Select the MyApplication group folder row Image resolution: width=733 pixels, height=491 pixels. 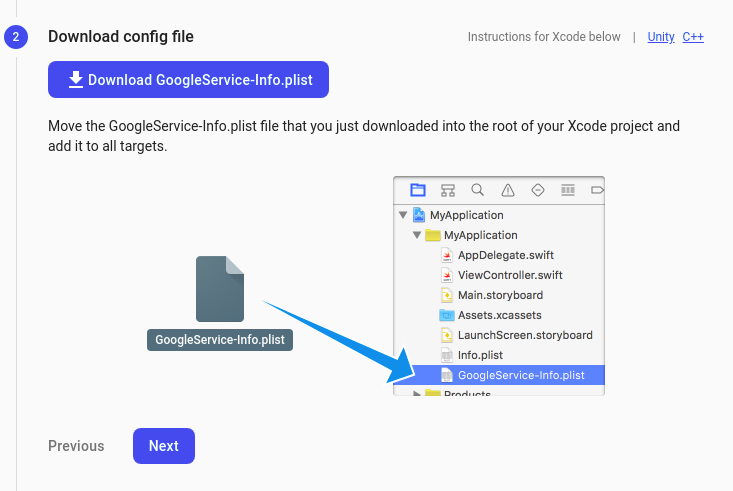[x=499, y=235]
